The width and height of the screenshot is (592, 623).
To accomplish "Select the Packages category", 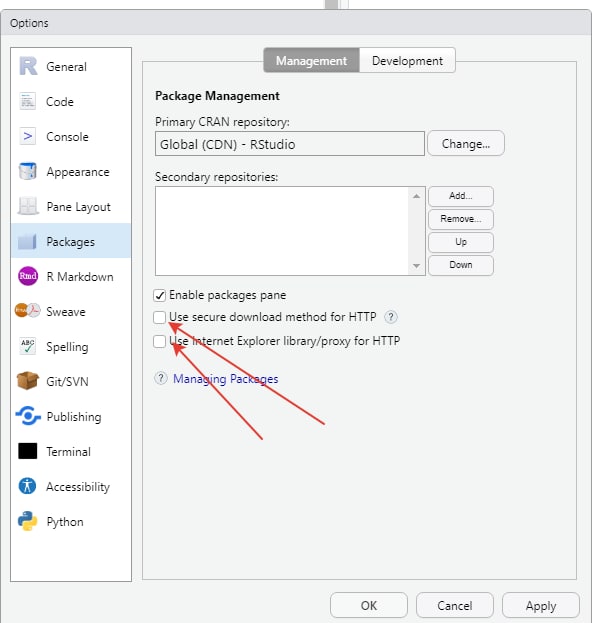I will tap(71, 241).
